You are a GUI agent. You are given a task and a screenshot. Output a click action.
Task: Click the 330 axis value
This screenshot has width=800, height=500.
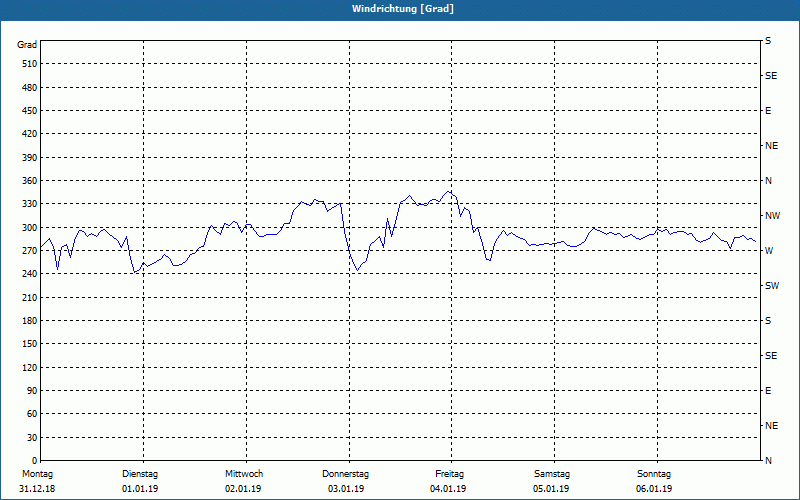coord(29,204)
